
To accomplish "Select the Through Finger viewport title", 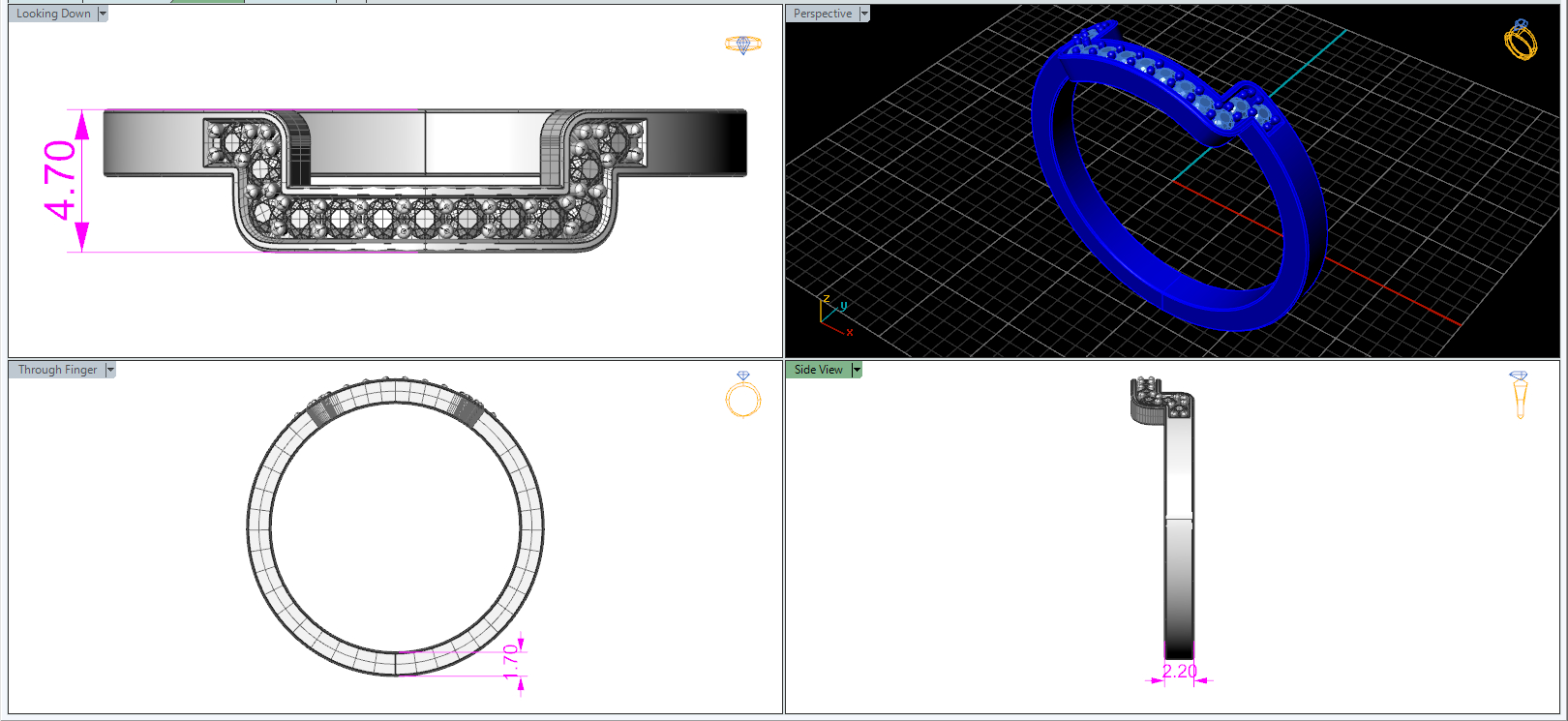I will tap(58, 370).
